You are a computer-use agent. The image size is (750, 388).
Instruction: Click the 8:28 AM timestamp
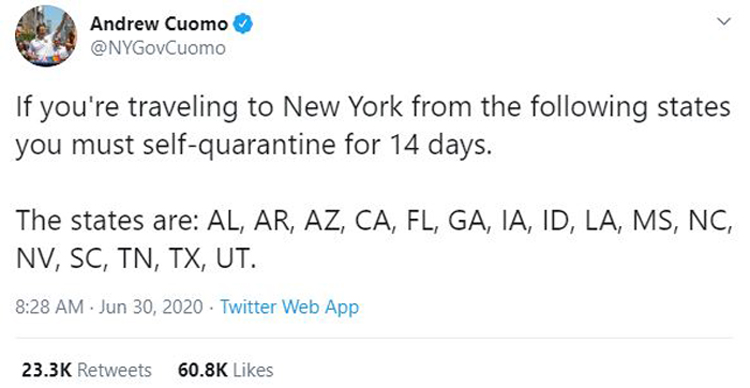[x=50, y=307]
